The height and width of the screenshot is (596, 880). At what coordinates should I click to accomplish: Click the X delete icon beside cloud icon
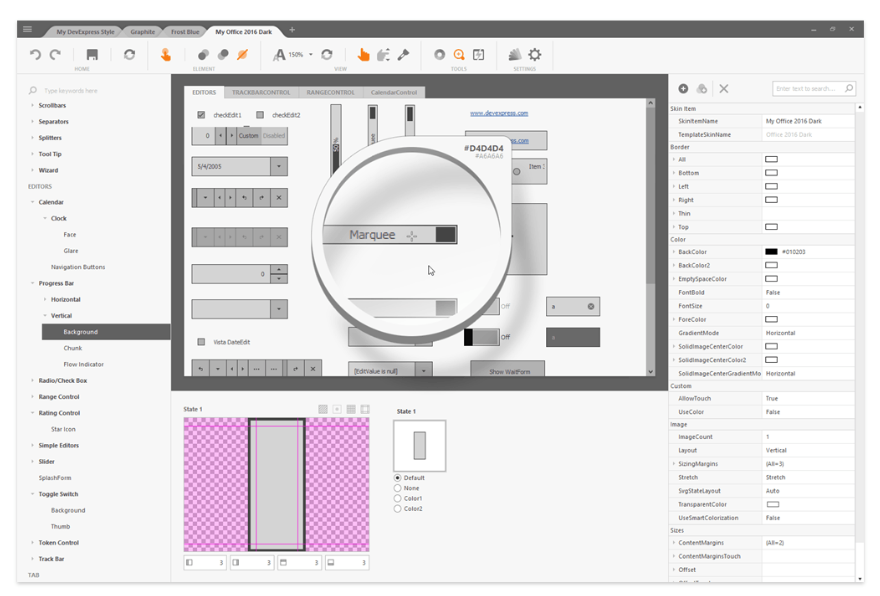[724, 88]
